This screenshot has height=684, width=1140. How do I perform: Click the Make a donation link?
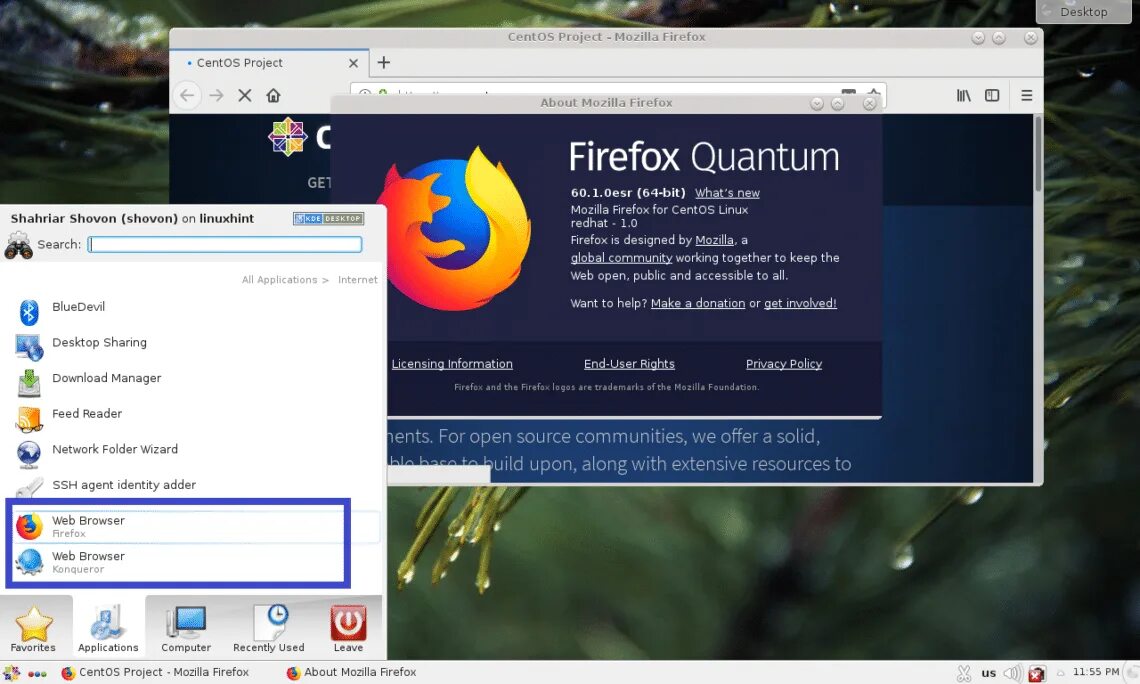(698, 303)
